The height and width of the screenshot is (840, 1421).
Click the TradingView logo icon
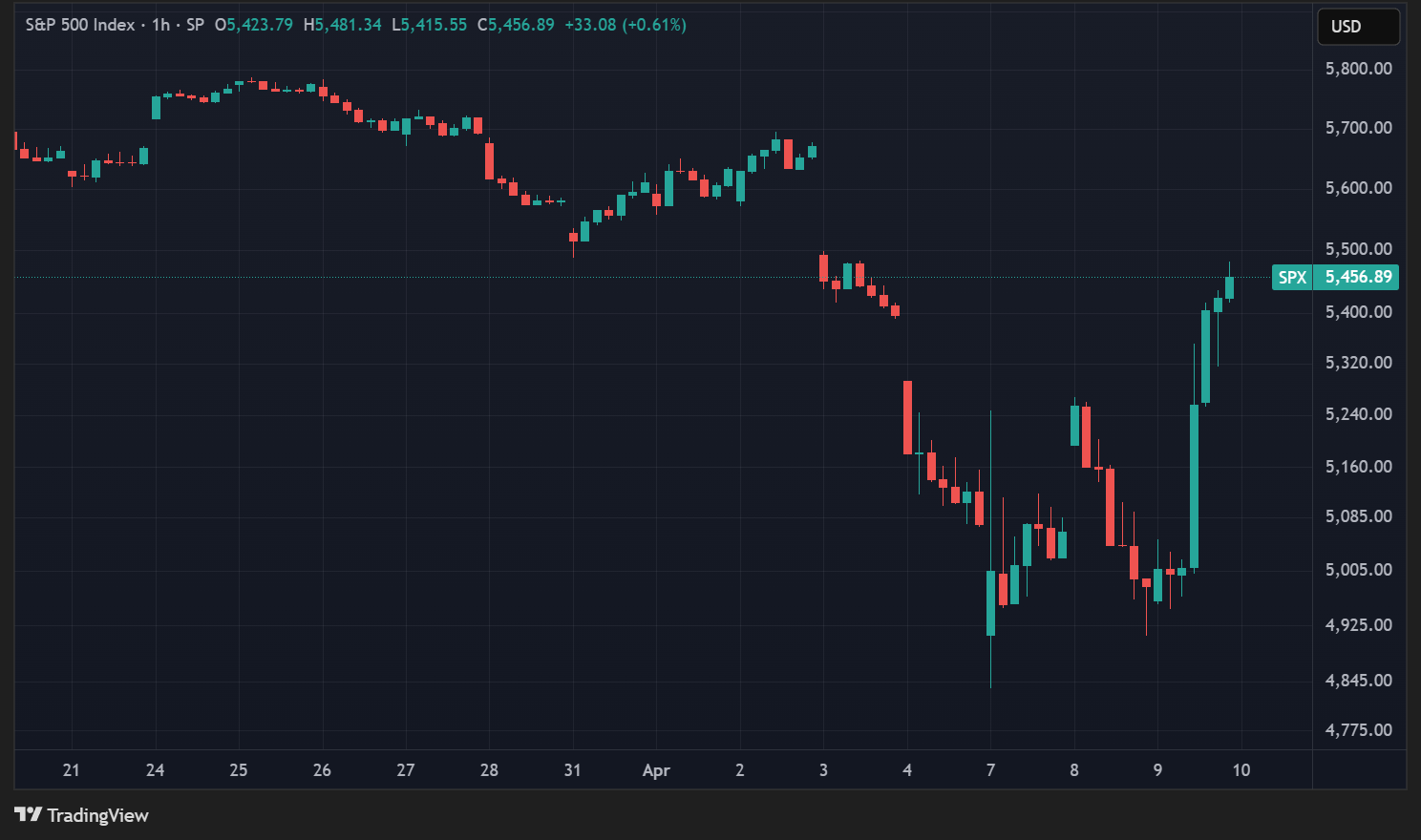pos(28,814)
